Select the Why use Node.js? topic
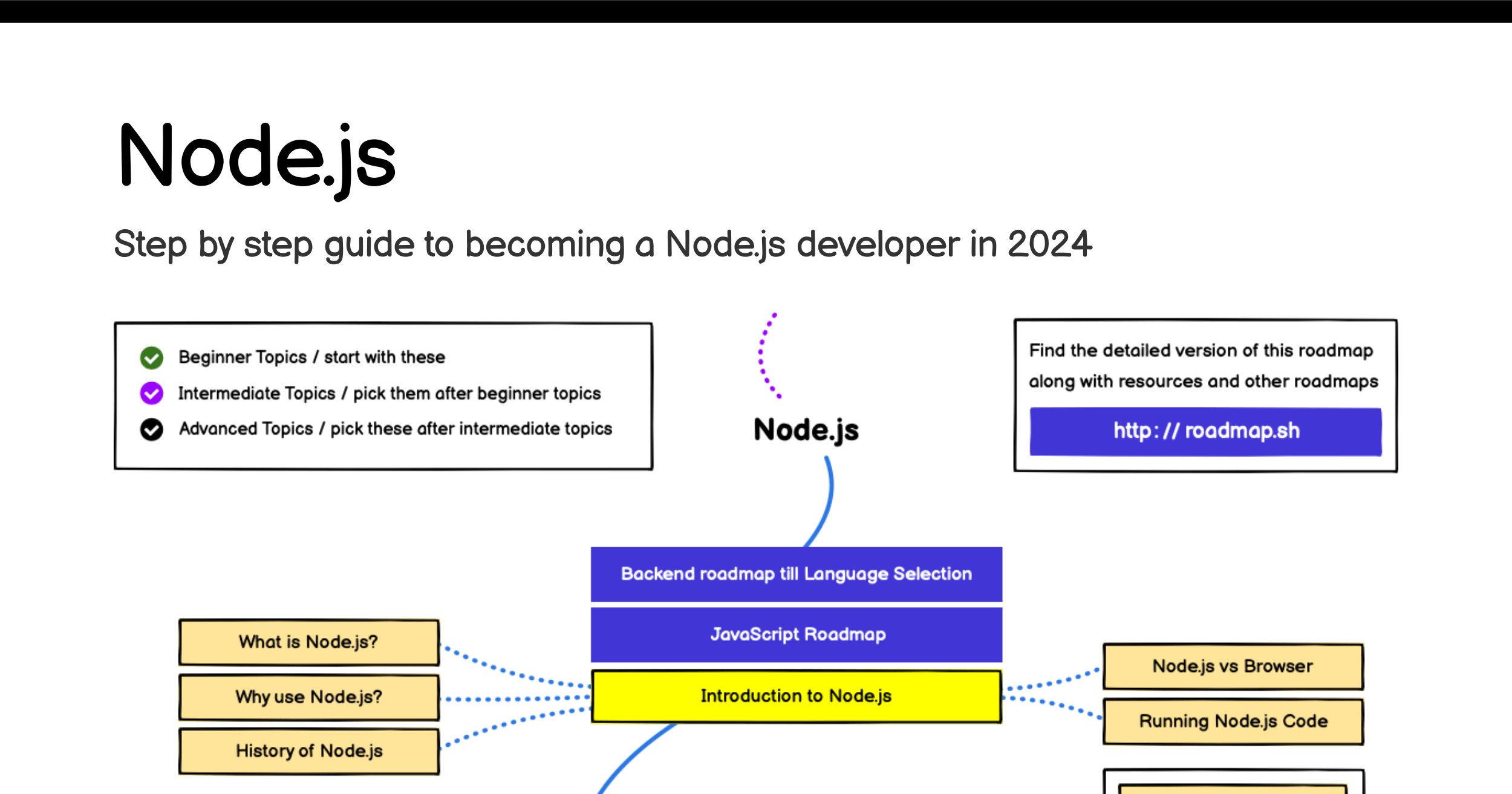Viewport: 1512px width, 794px height. [x=309, y=697]
